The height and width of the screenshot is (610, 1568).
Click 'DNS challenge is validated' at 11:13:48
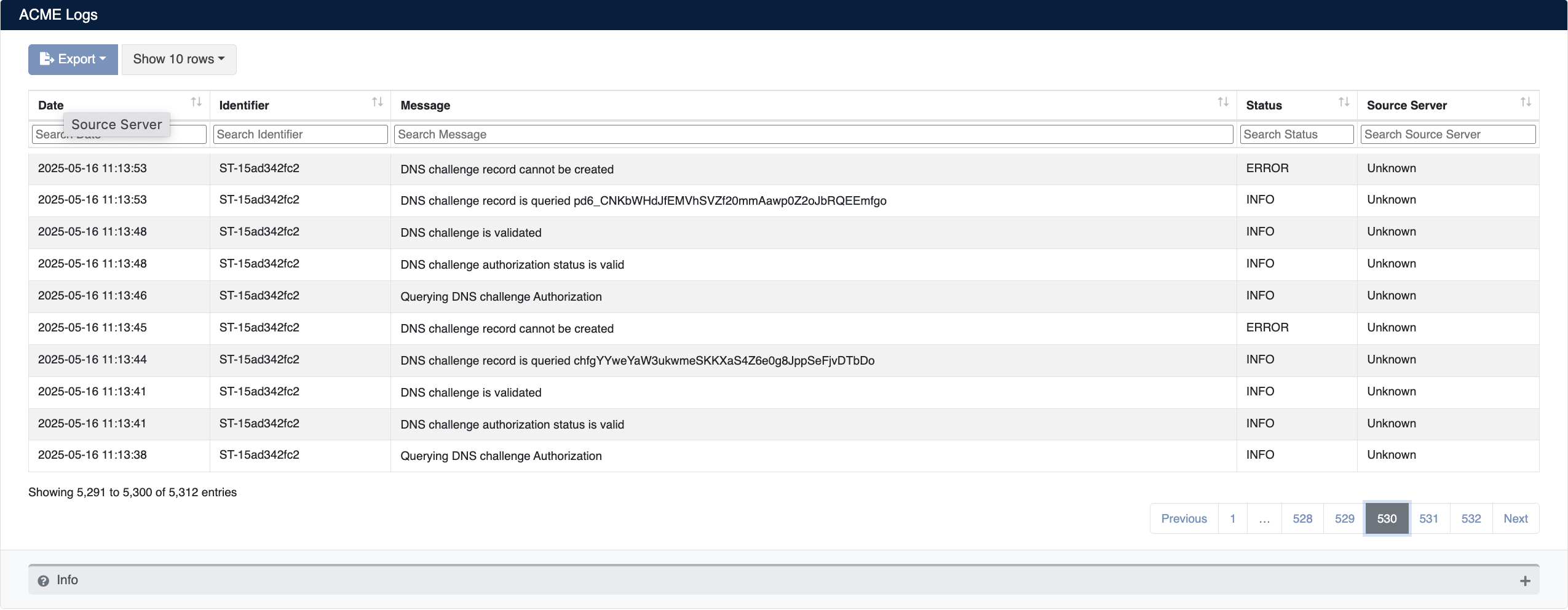[470, 232]
